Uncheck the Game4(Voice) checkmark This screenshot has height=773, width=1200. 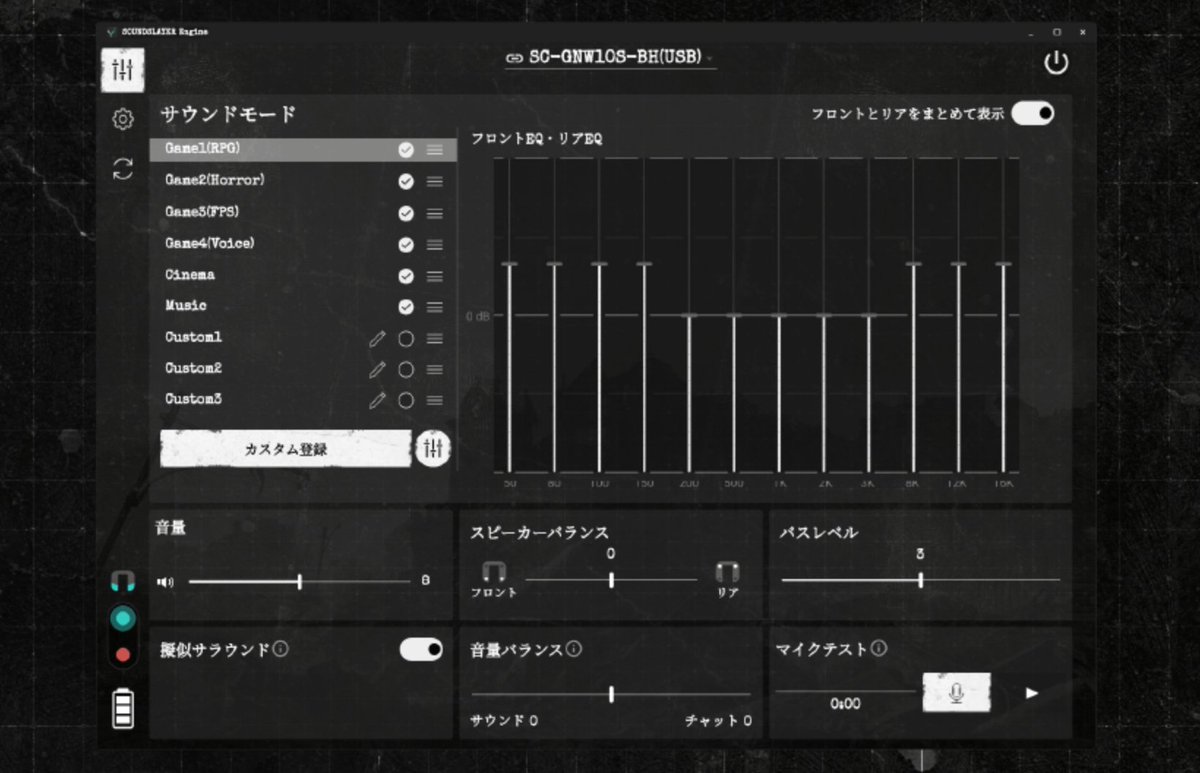pos(405,245)
